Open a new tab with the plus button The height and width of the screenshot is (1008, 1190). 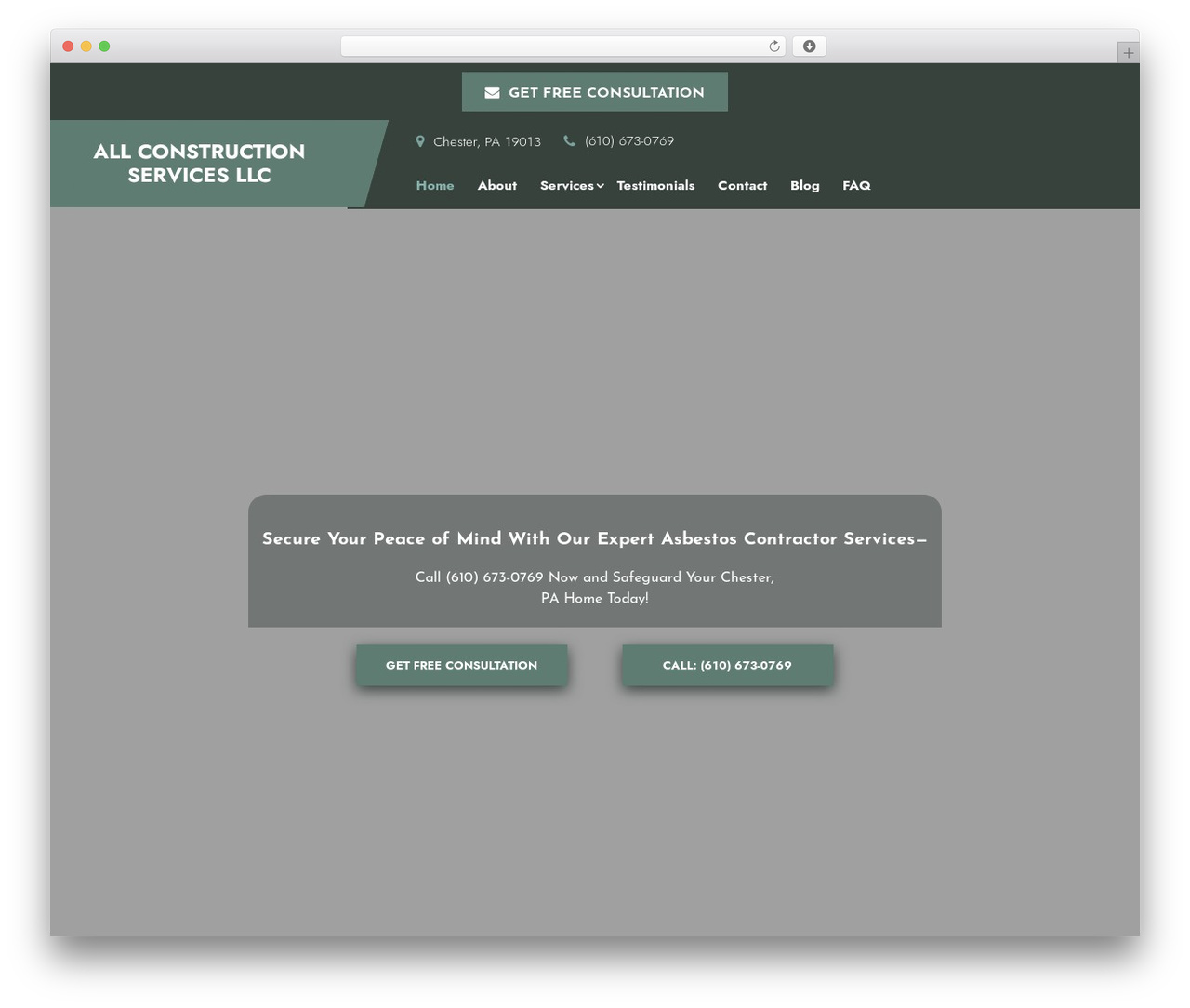tap(1128, 53)
